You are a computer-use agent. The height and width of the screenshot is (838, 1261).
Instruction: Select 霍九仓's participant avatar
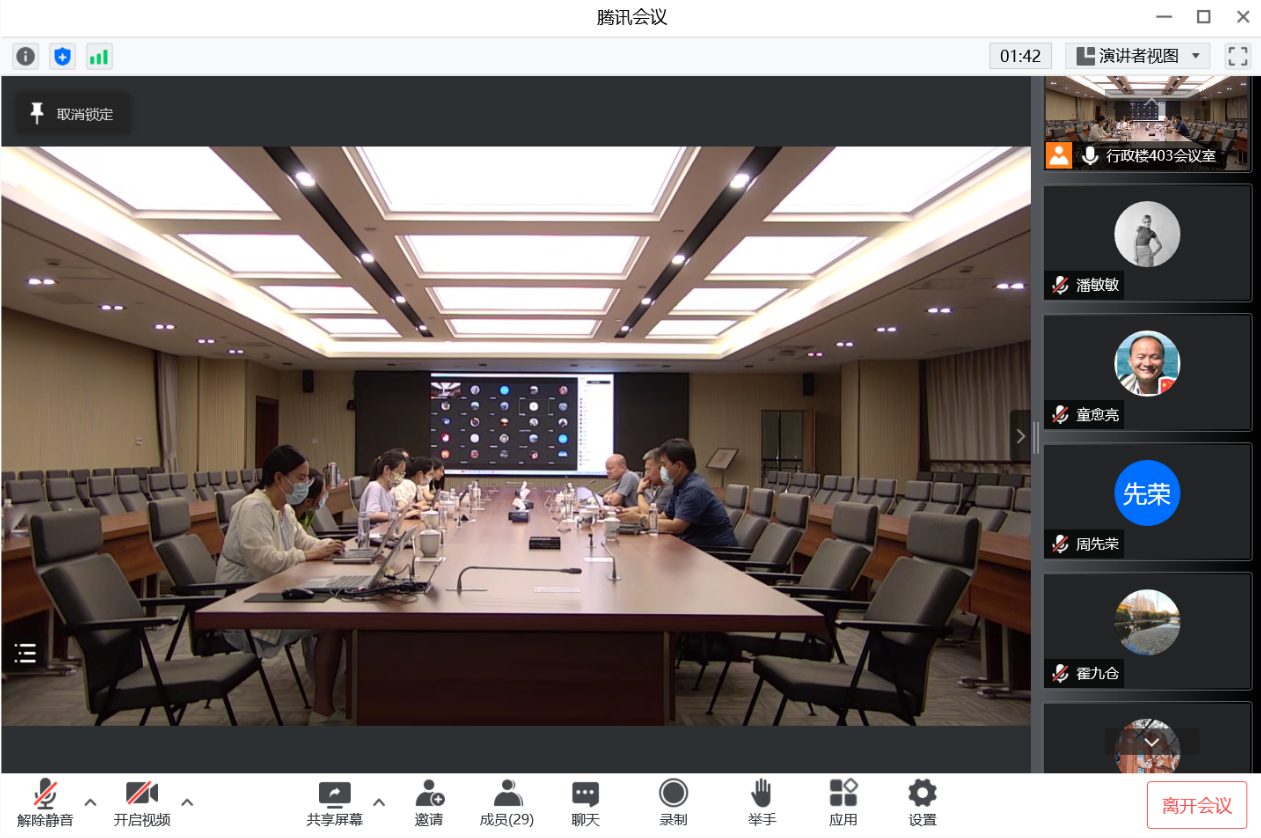pyautogui.click(x=1147, y=622)
